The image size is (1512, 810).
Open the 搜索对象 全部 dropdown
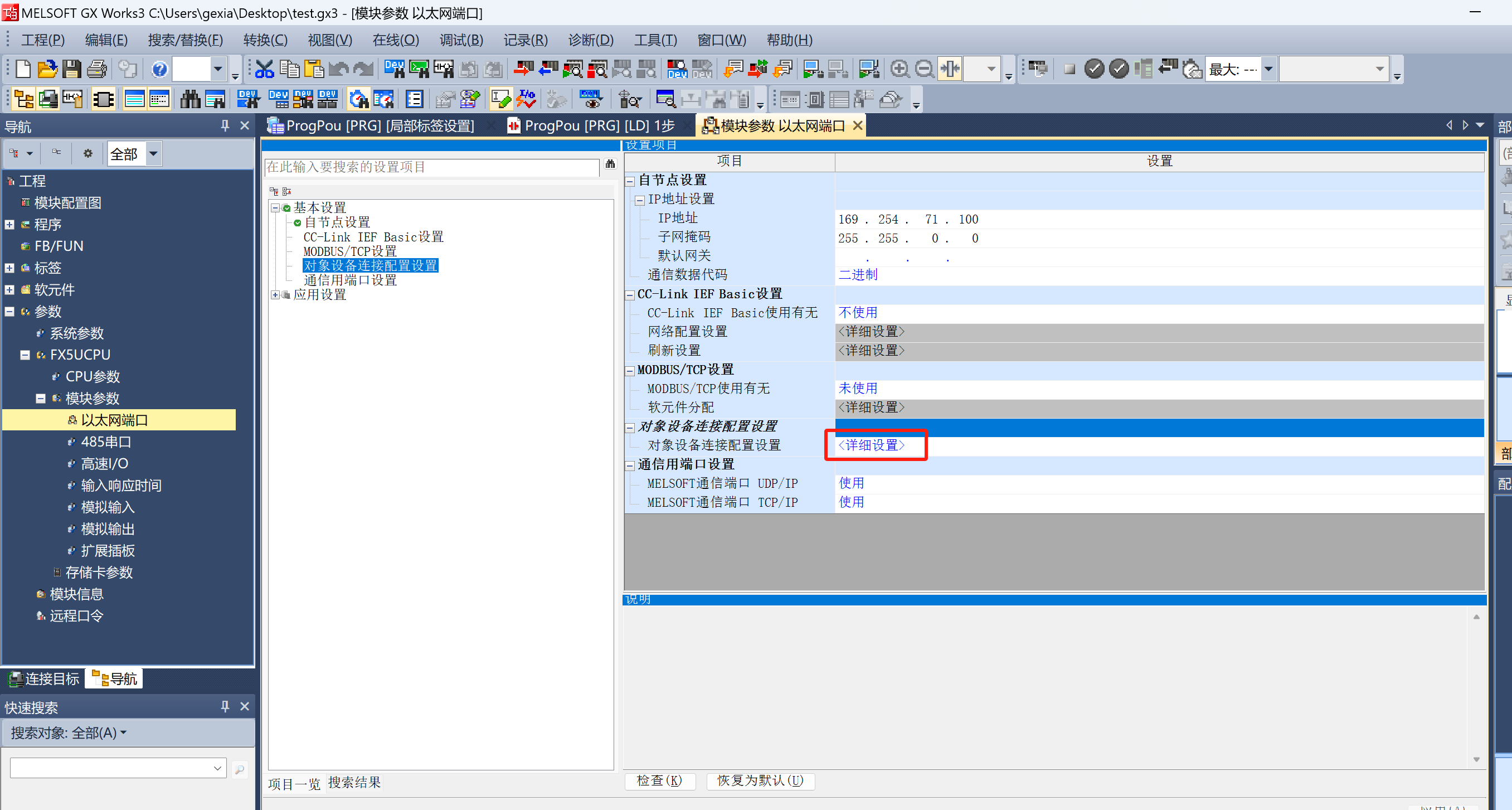(69, 733)
